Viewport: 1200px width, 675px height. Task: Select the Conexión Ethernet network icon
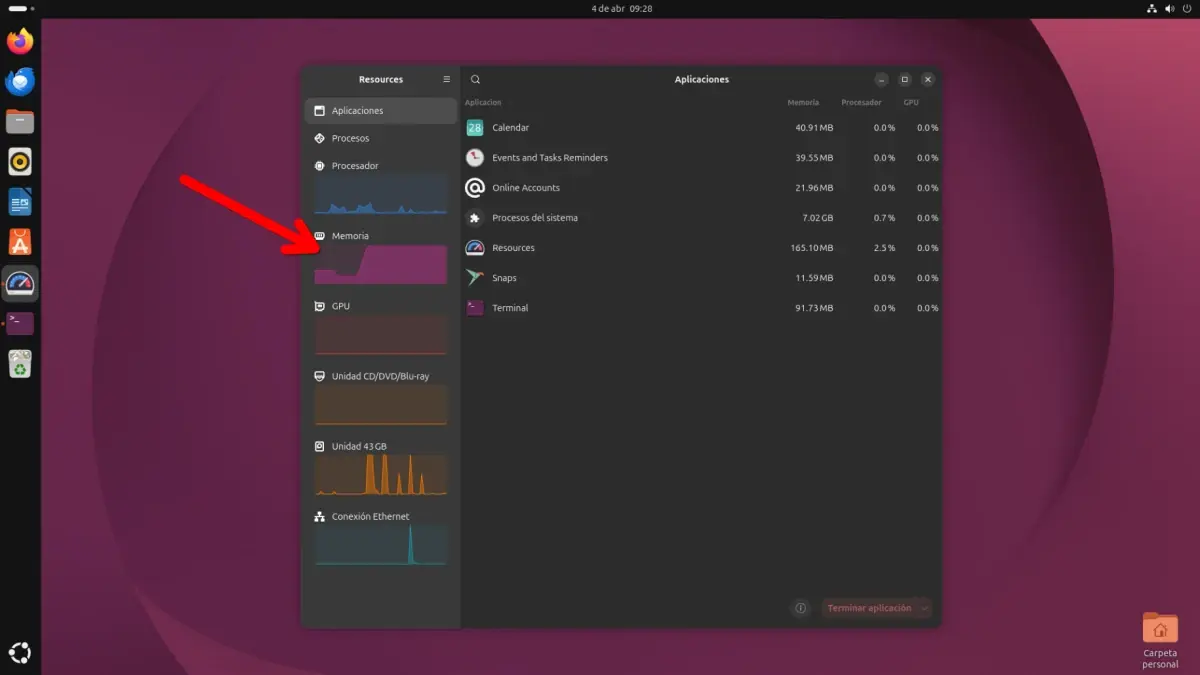point(320,516)
